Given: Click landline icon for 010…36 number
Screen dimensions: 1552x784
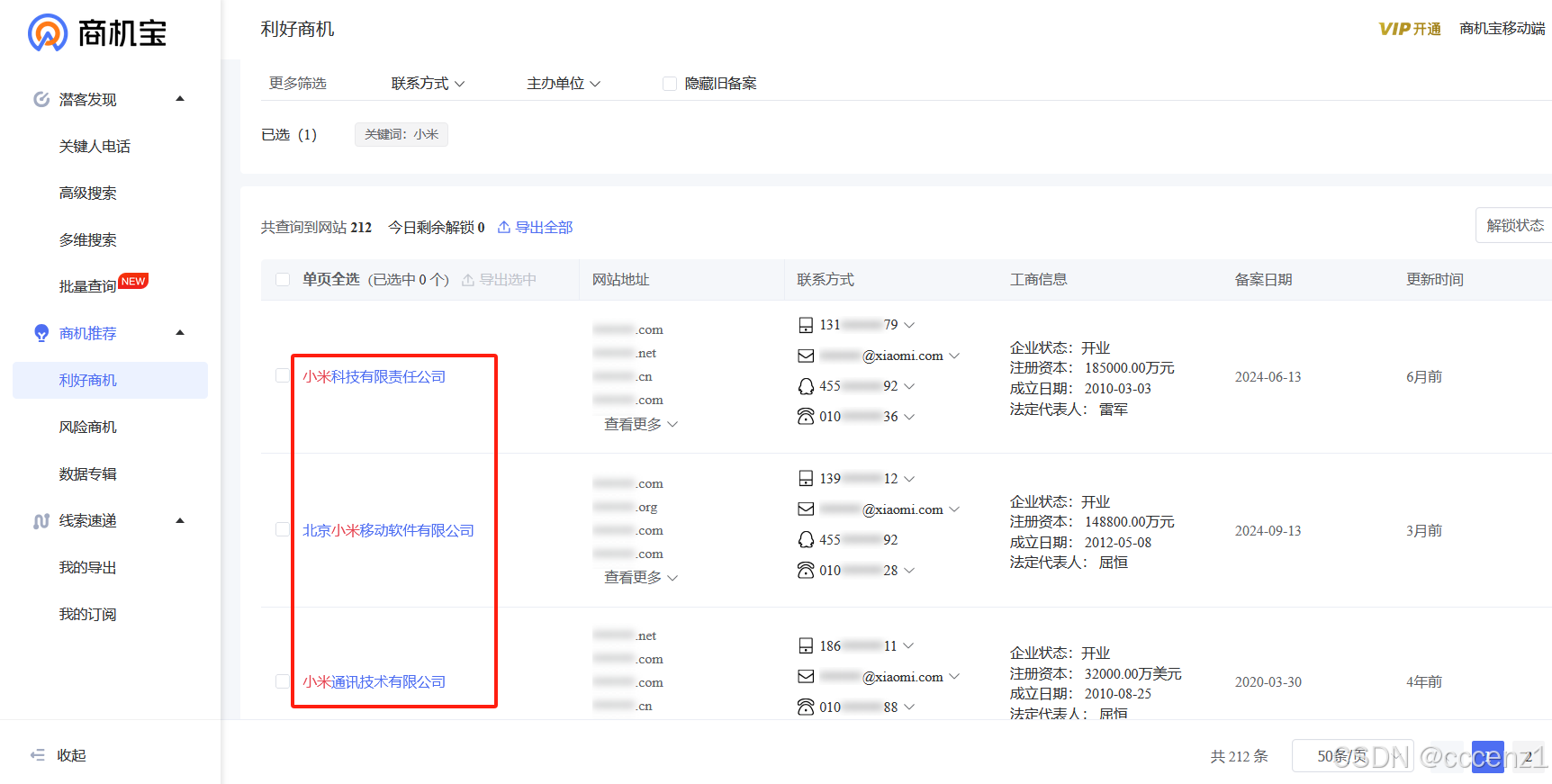Looking at the screenshot, I should [x=806, y=417].
